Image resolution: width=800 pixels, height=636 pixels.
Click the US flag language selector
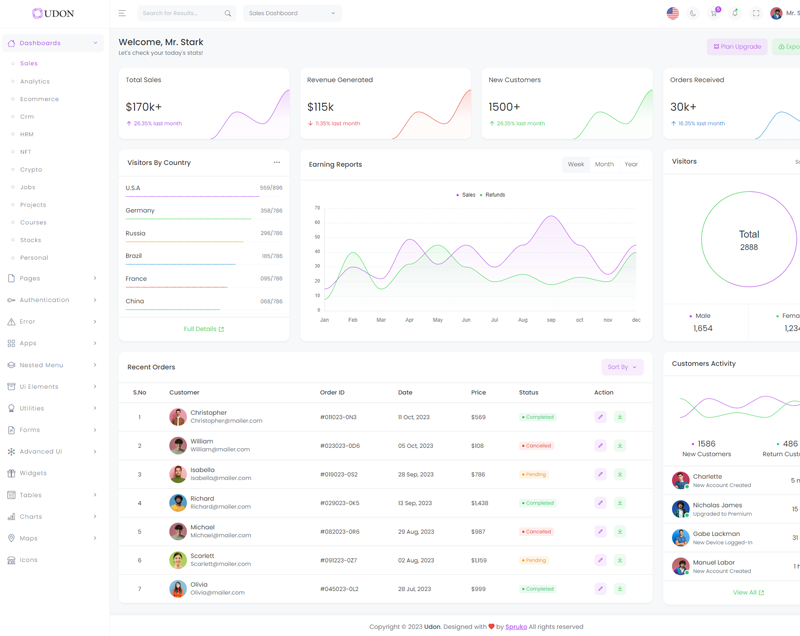pyautogui.click(x=672, y=14)
